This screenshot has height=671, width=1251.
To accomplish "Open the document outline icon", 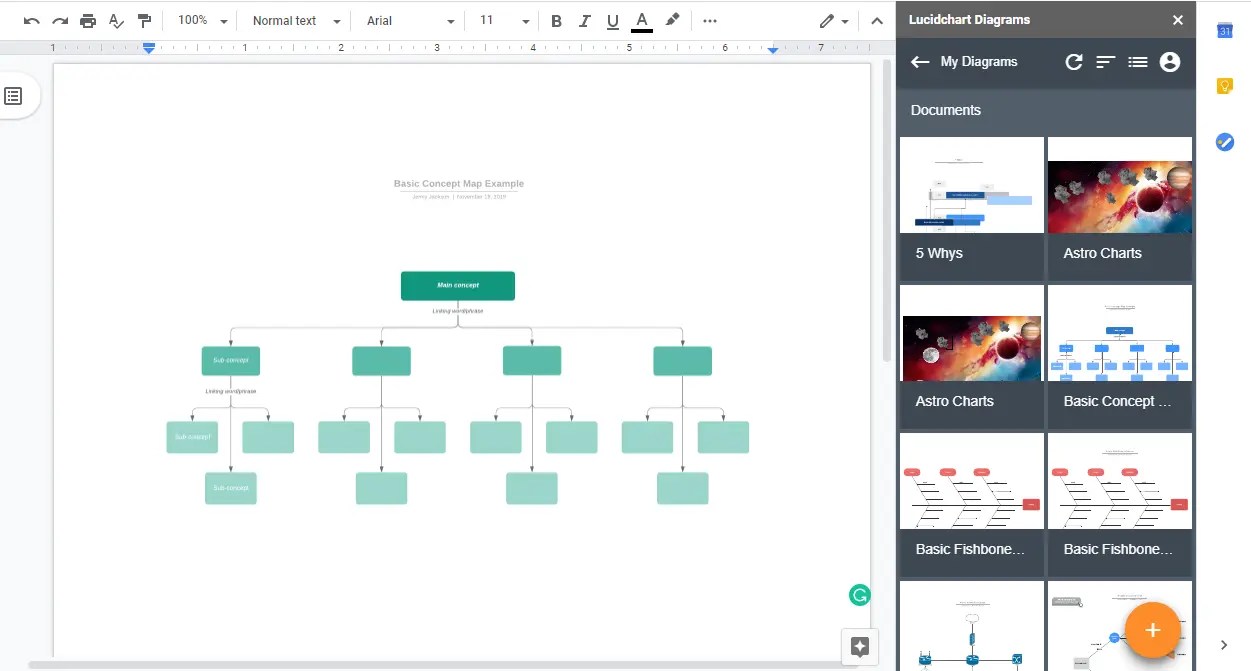I will click(x=13, y=96).
